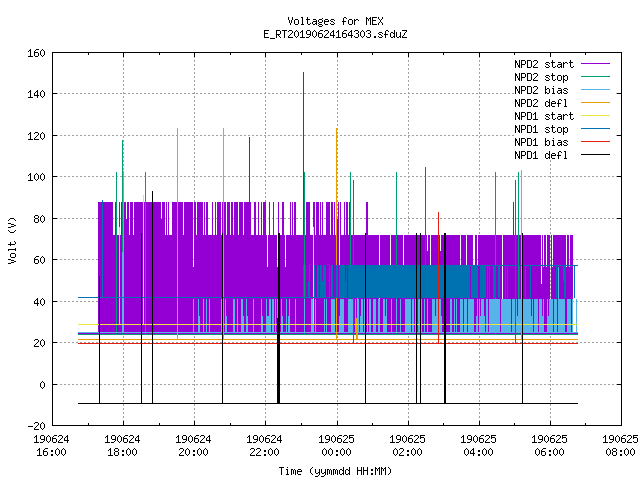Click the Time (yymmdd HH:MM) axis label
The width and height of the screenshot is (640, 480).
pos(335,471)
